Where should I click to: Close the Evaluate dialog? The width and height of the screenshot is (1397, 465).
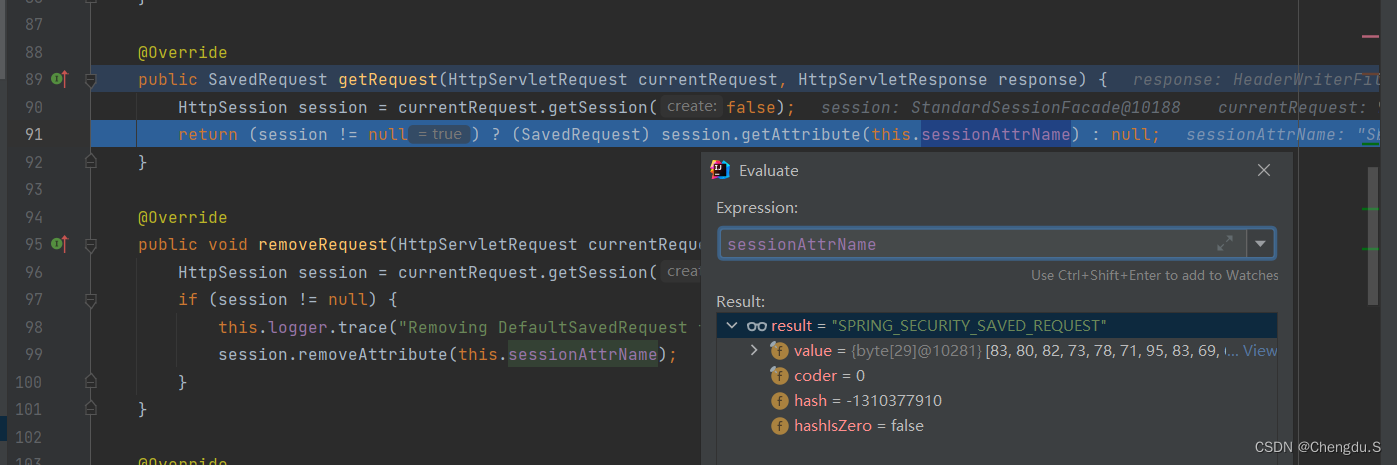coord(1264,170)
